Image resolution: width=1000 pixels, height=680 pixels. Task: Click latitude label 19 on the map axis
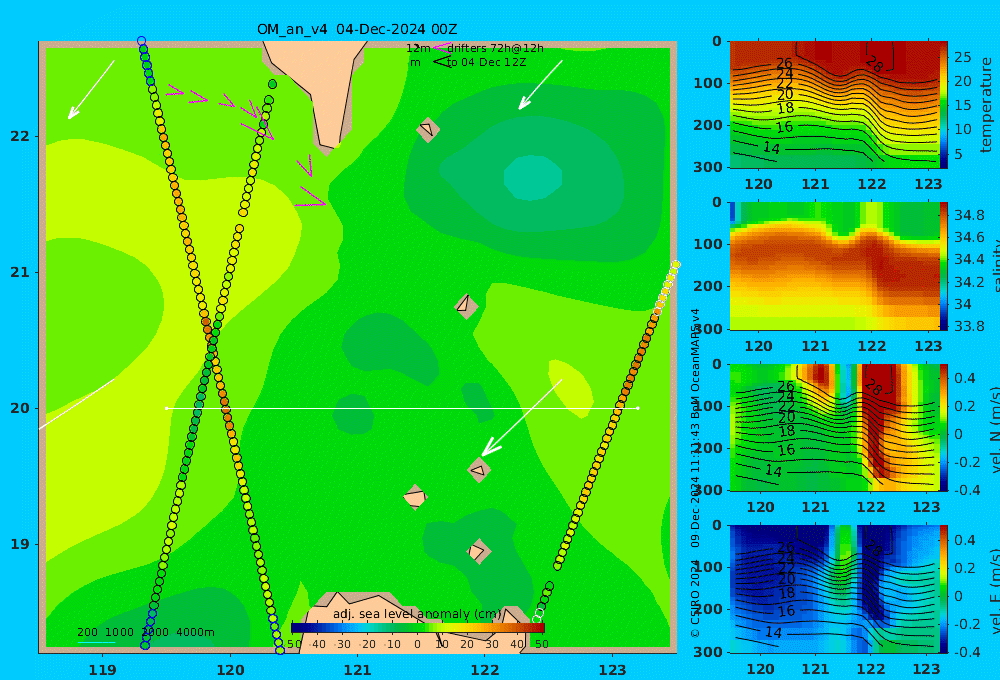(20, 544)
